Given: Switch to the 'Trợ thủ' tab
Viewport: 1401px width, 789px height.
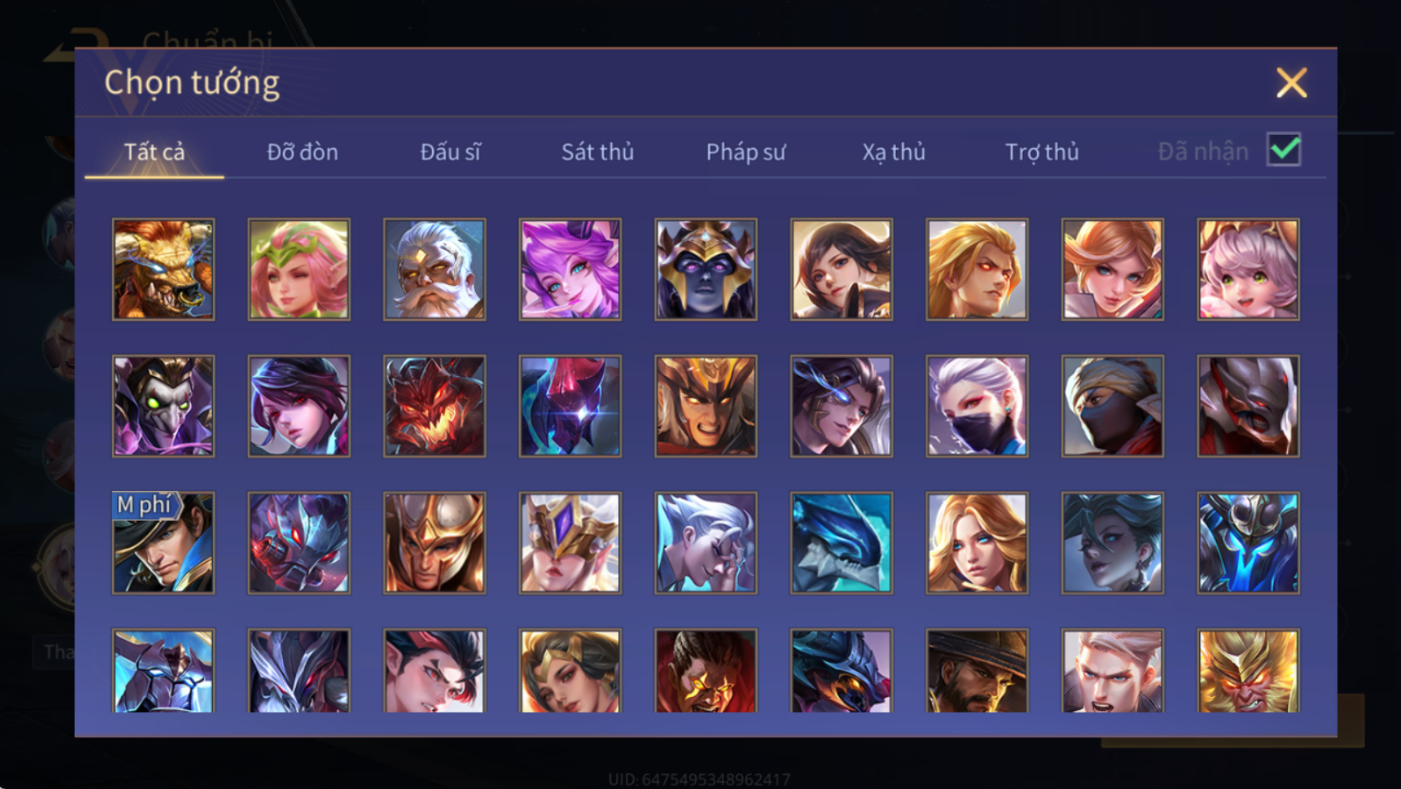Looking at the screenshot, I should 1042,152.
